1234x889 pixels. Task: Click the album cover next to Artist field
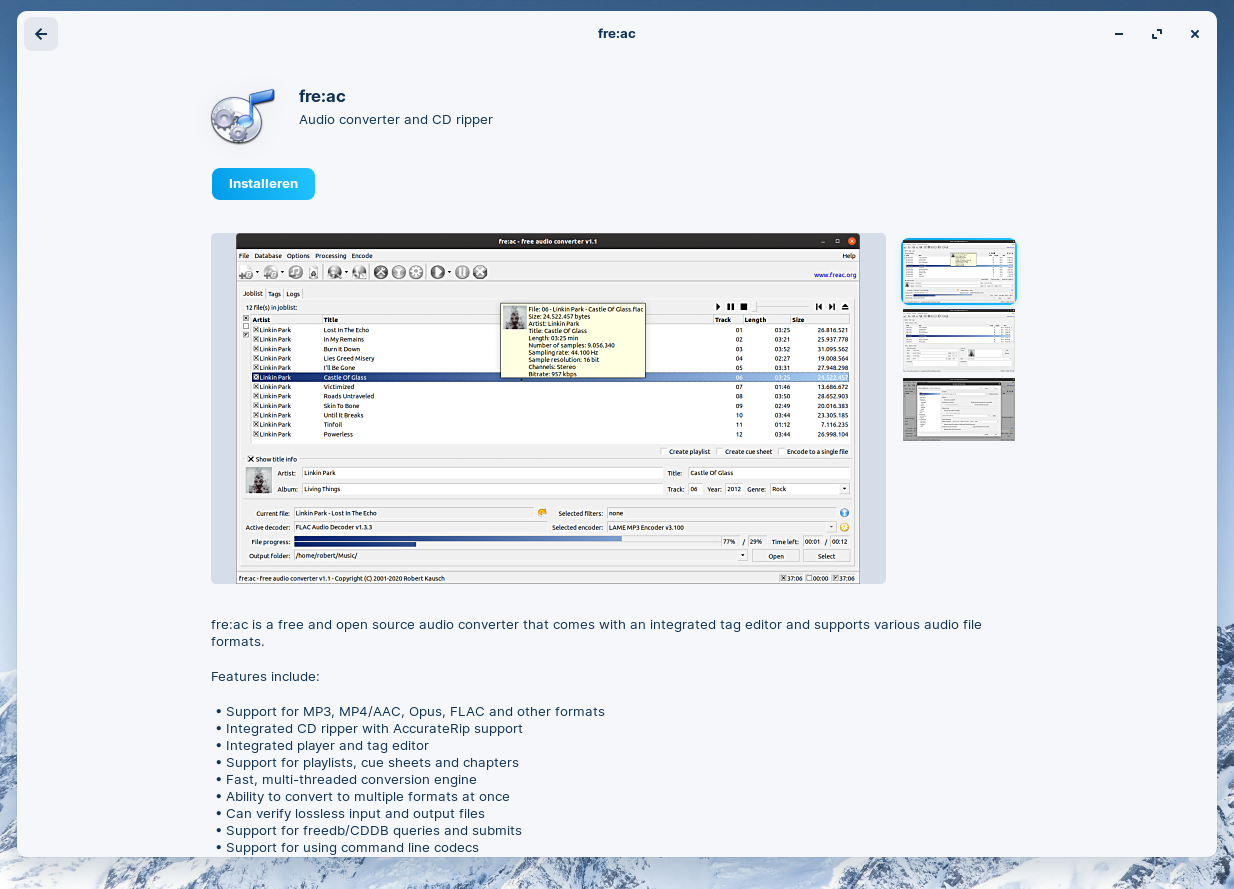(259, 480)
